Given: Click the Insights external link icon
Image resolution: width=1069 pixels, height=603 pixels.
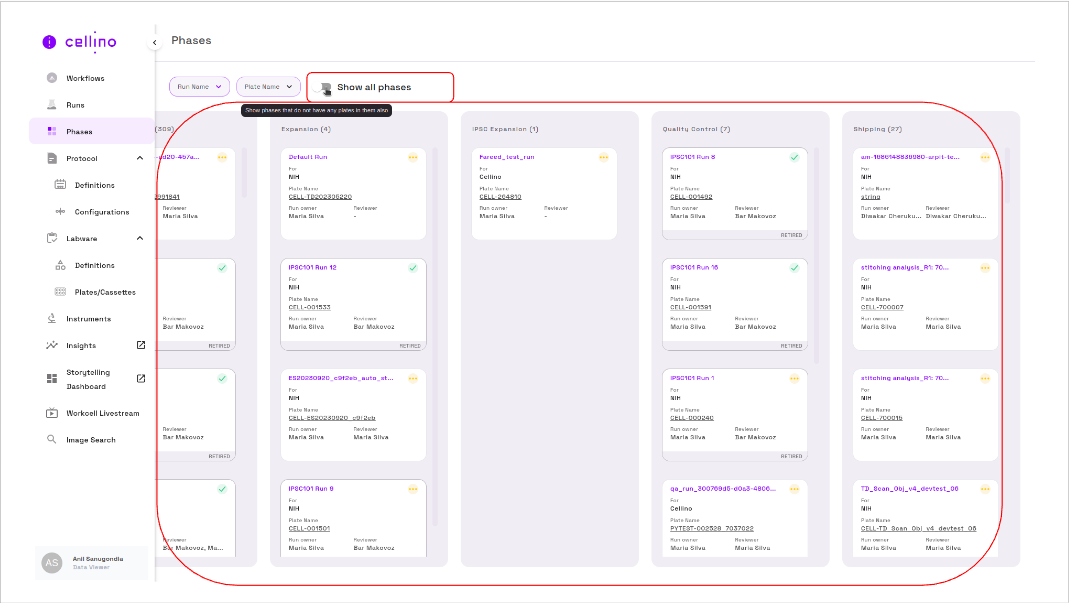Looking at the screenshot, I should point(141,346).
